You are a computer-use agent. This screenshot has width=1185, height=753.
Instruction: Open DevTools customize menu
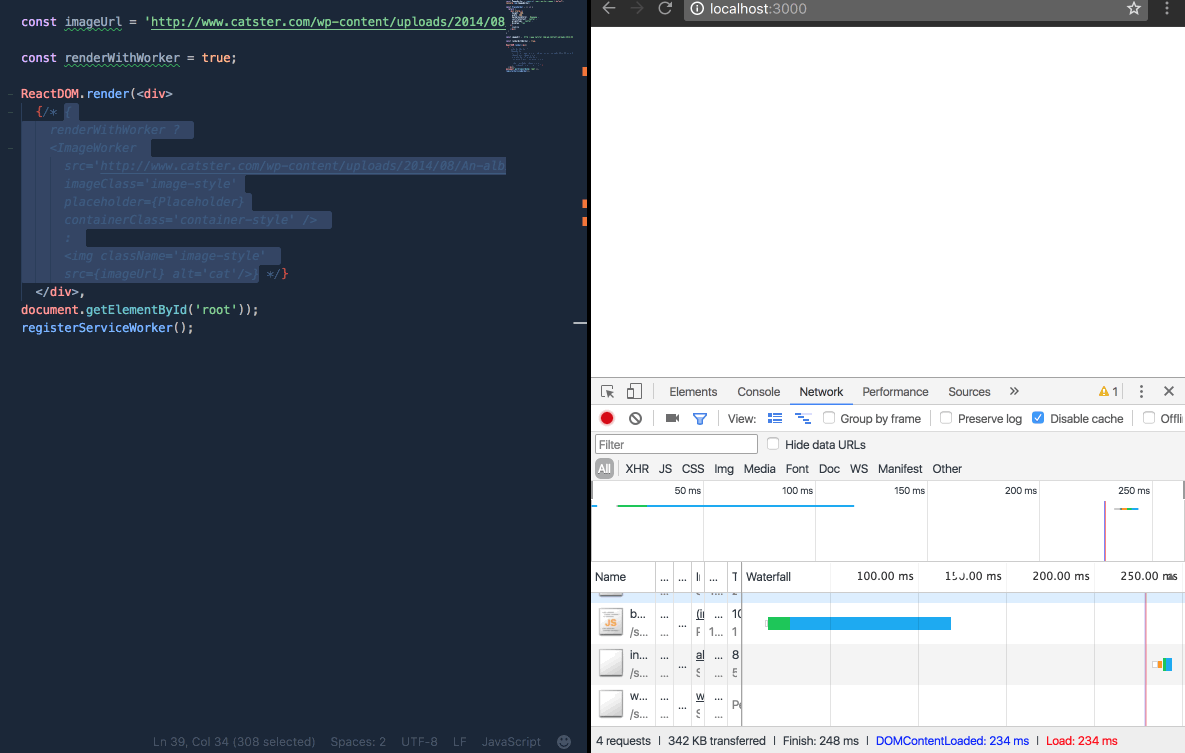[x=1141, y=391]
